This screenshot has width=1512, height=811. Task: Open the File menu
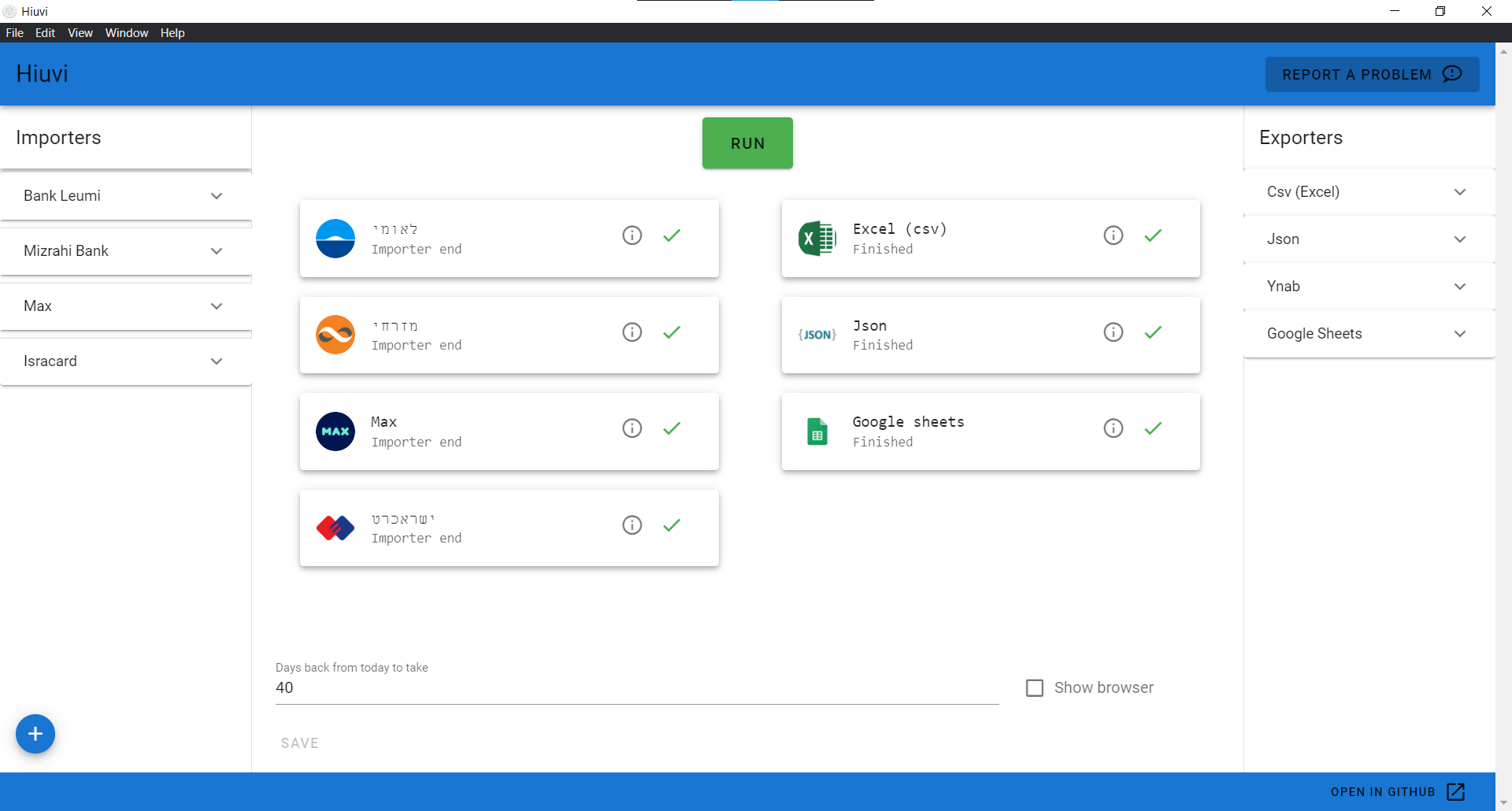point(15,33)
